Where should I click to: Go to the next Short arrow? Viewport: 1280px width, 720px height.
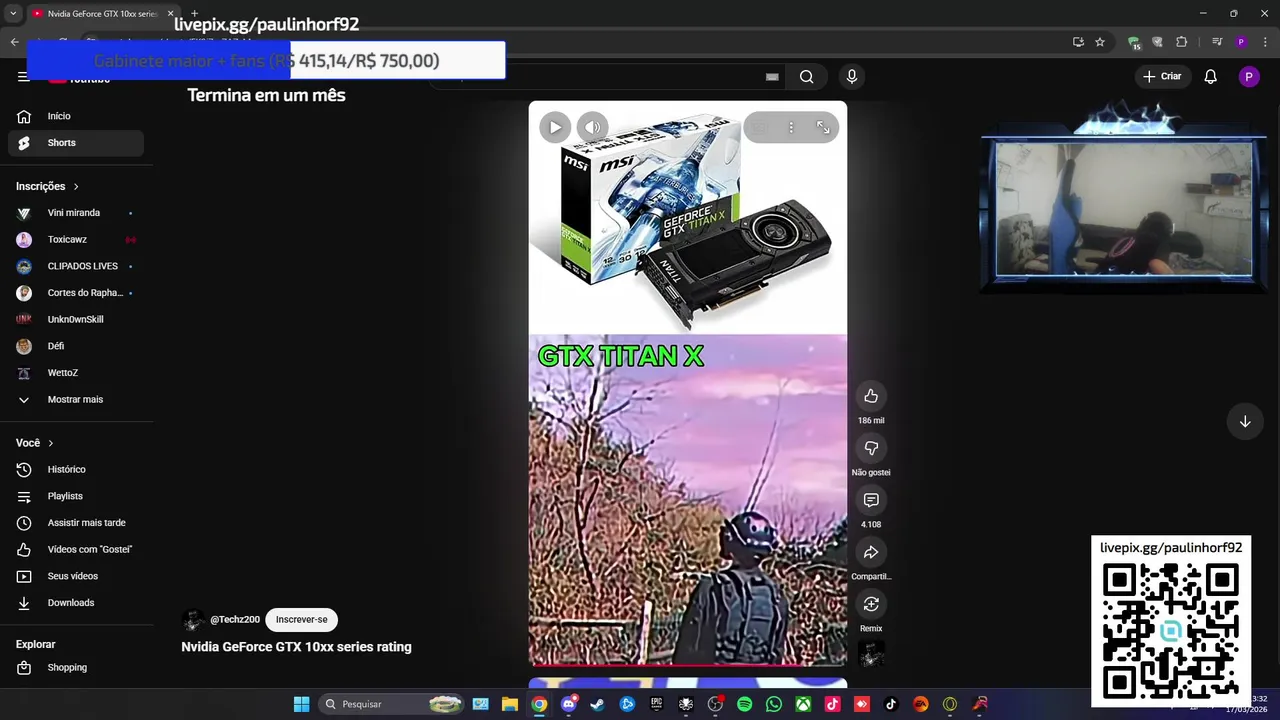coord(1245,421)
